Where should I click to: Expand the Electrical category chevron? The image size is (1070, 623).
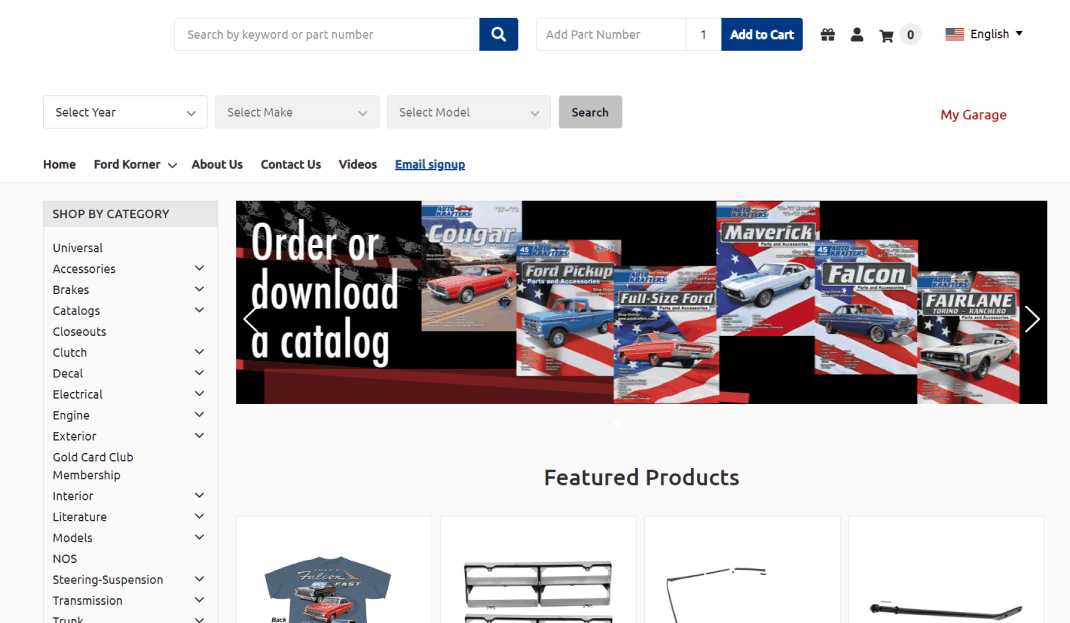coord(199,394)
